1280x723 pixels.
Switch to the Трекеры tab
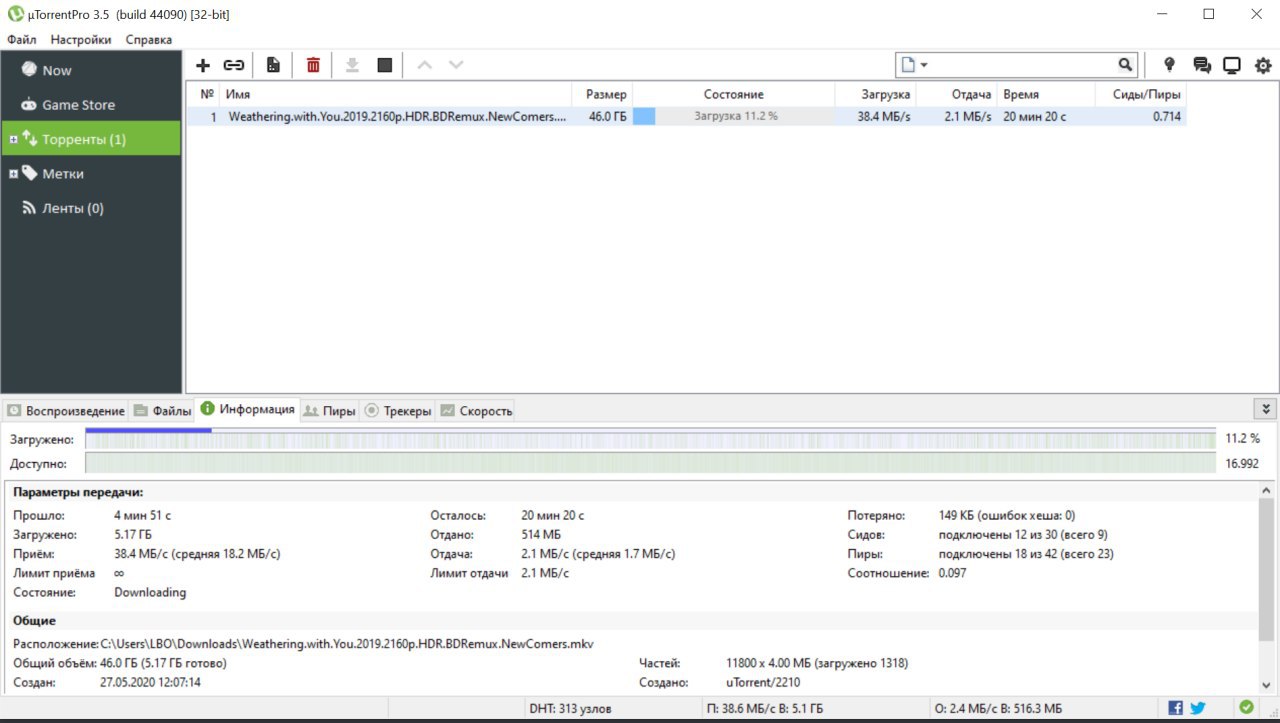[398, 410]
